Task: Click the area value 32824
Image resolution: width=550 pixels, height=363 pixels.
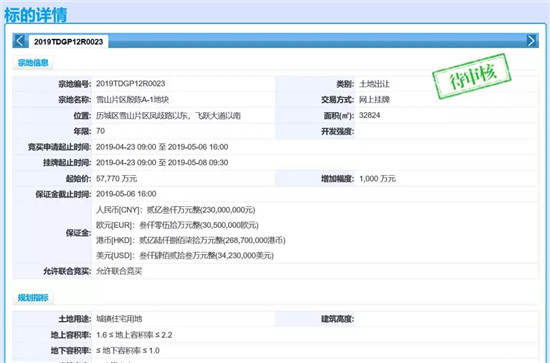Action: 369,115
